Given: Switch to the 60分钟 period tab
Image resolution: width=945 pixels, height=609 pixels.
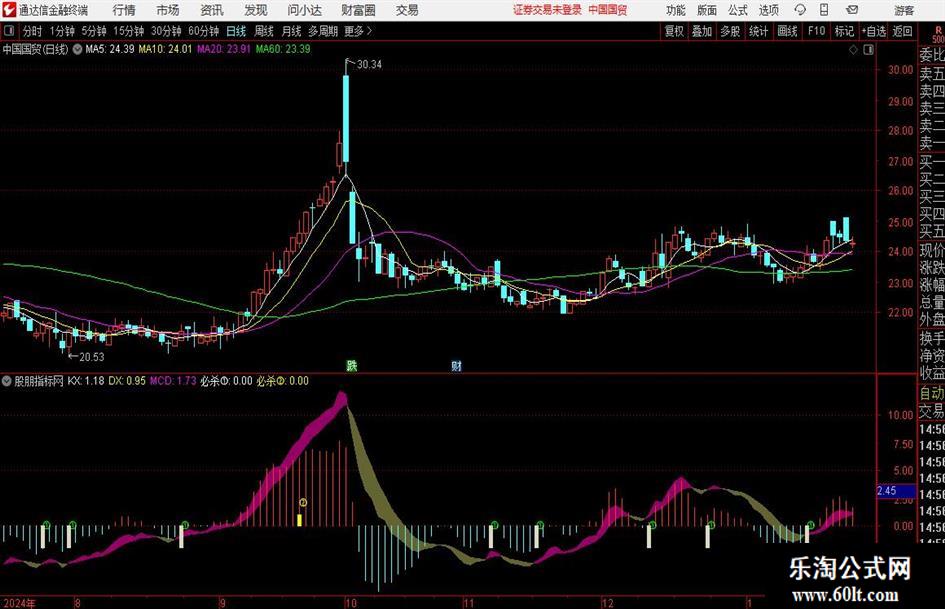Looking at the screenshot, I should [203, 31].
